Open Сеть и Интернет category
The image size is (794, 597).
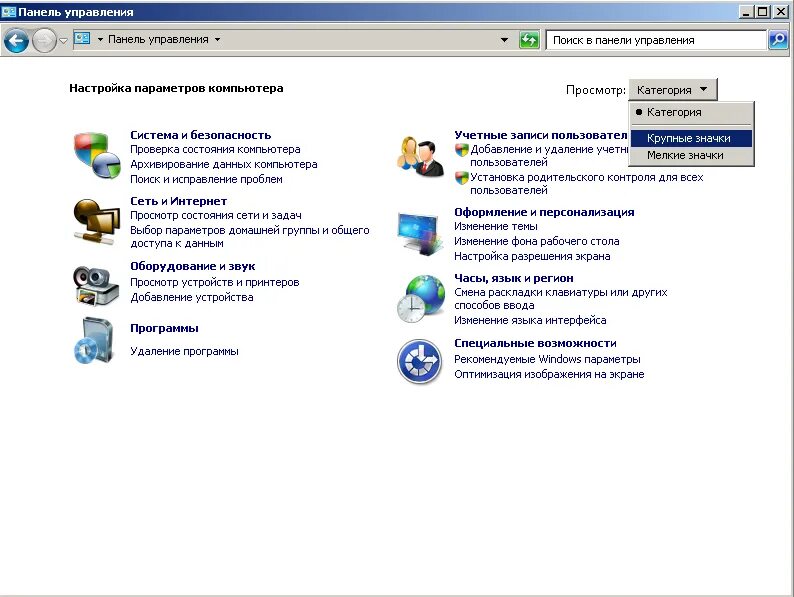coord(178,201)
